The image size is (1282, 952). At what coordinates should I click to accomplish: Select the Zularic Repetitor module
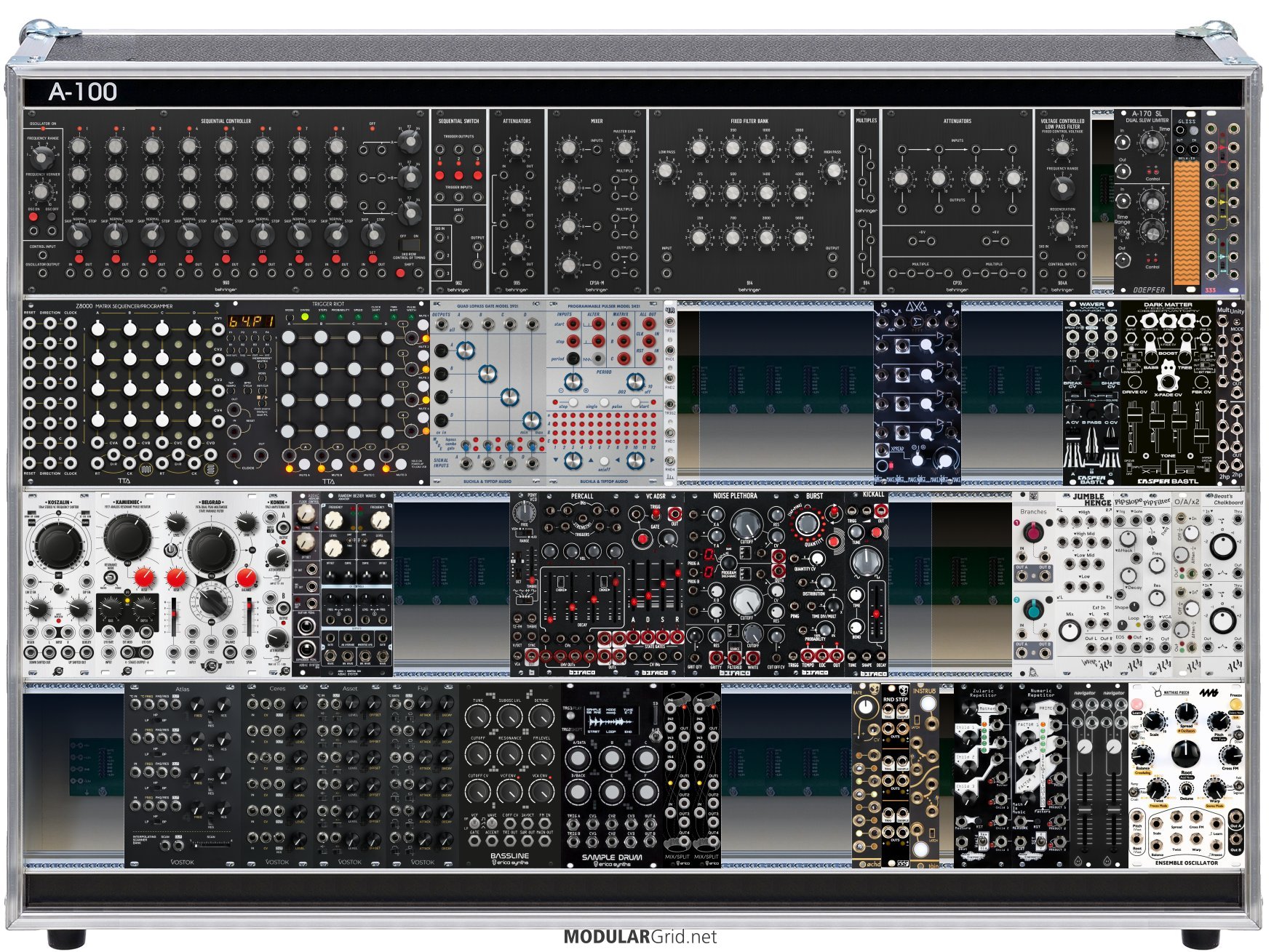pos(982,775)
